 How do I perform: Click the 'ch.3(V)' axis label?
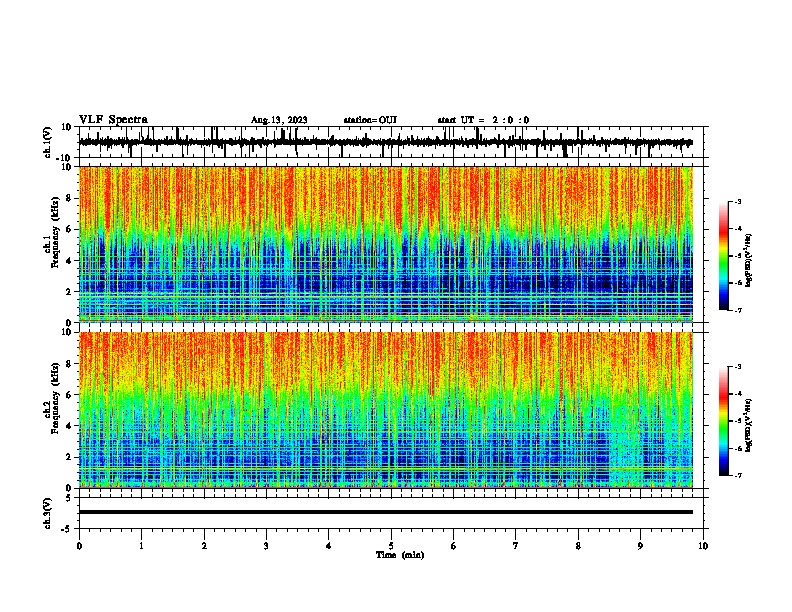[x=48, y=513]
